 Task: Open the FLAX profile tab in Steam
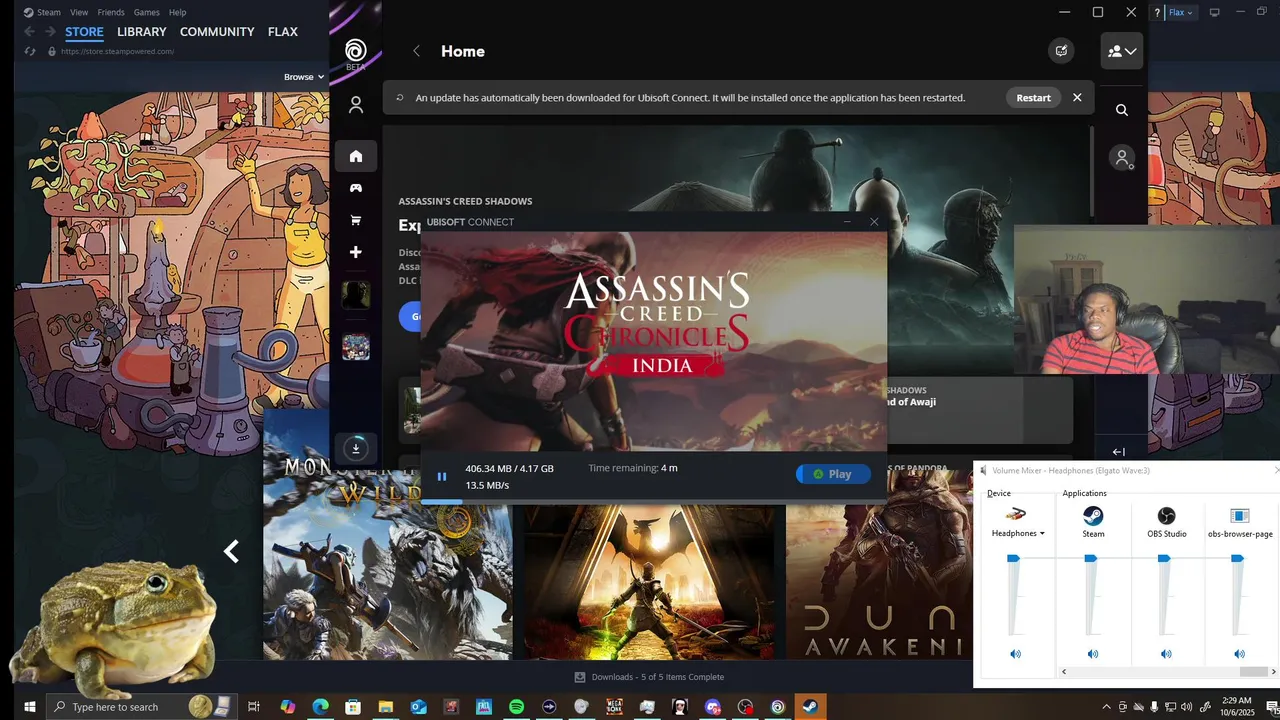[x=283, y=32]
